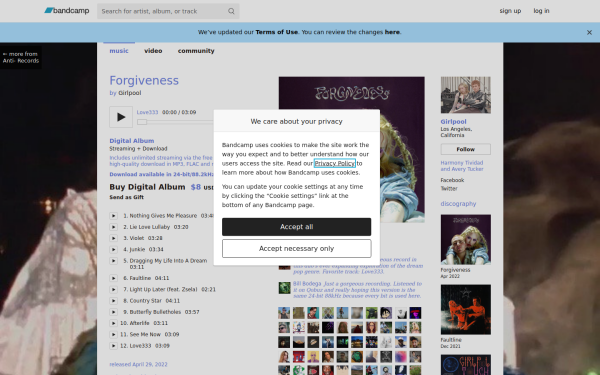600x375 pixels.
Task: Choose Accept necessary only
Action: point(297,249)
